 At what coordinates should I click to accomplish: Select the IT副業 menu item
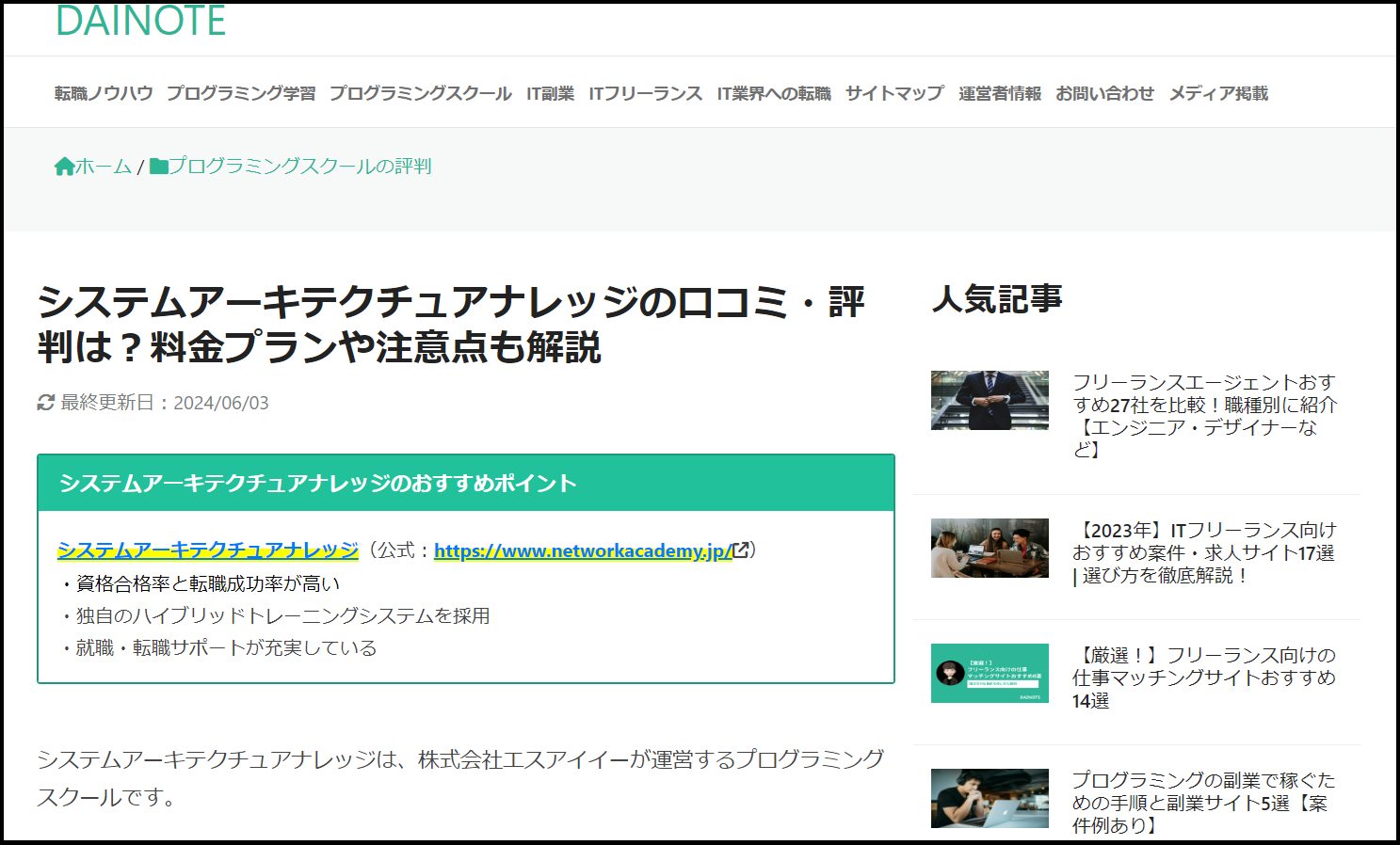[550, 93]
